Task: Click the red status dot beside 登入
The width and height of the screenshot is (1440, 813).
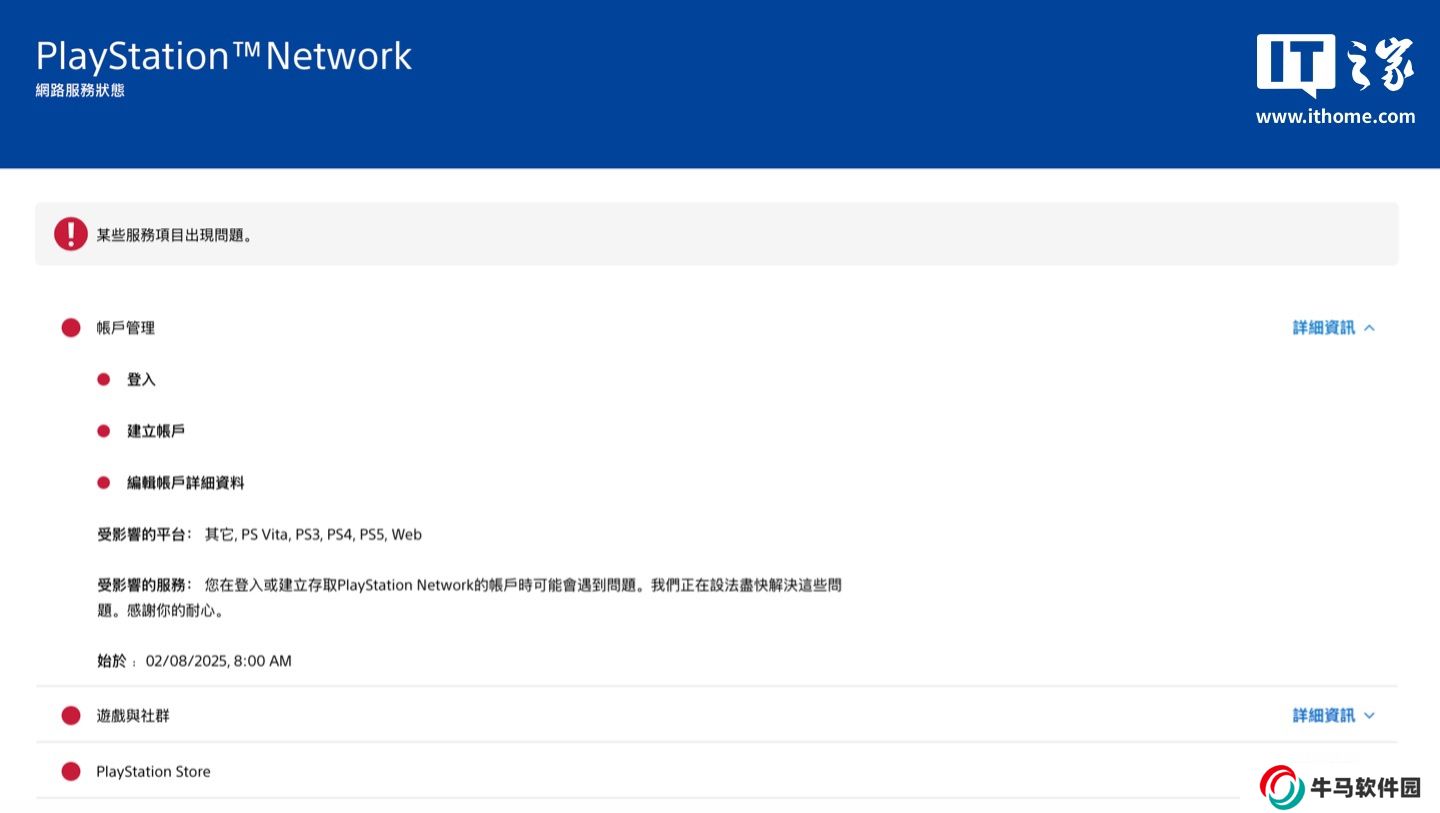Action: (x=104, y=380)
